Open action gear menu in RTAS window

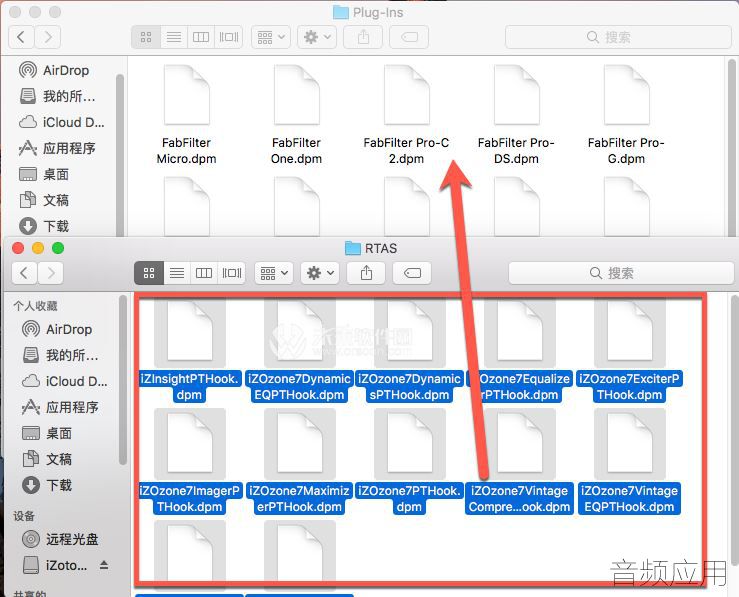(x=320, y=273)
